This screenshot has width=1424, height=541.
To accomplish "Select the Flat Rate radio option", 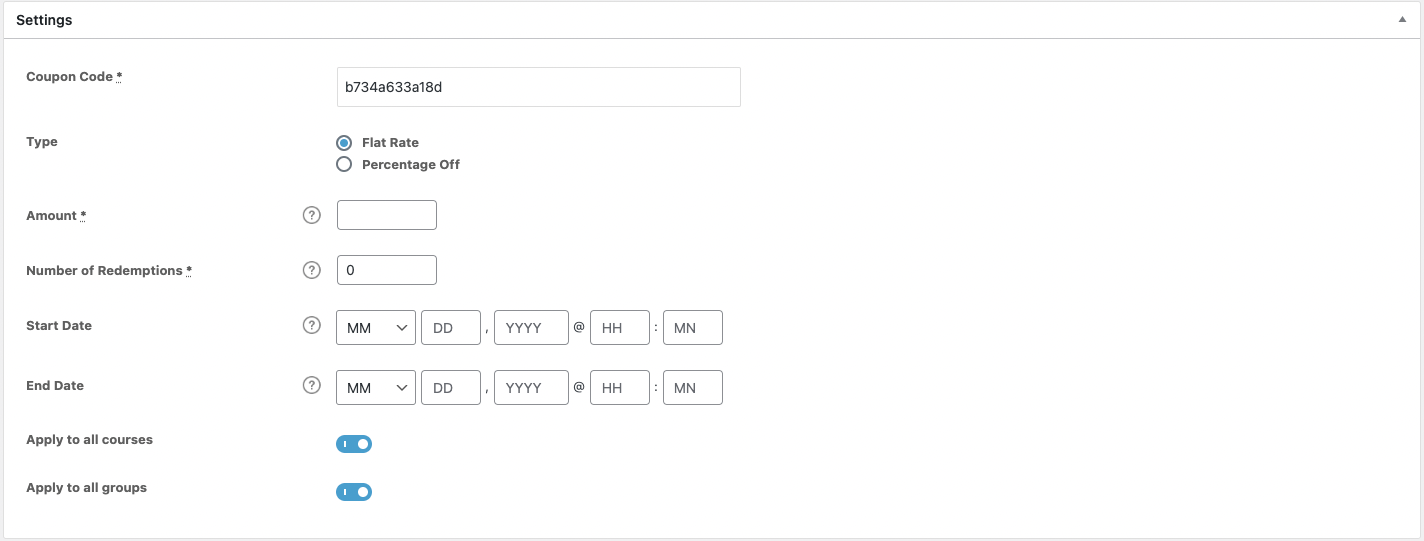I will point(344,142).
